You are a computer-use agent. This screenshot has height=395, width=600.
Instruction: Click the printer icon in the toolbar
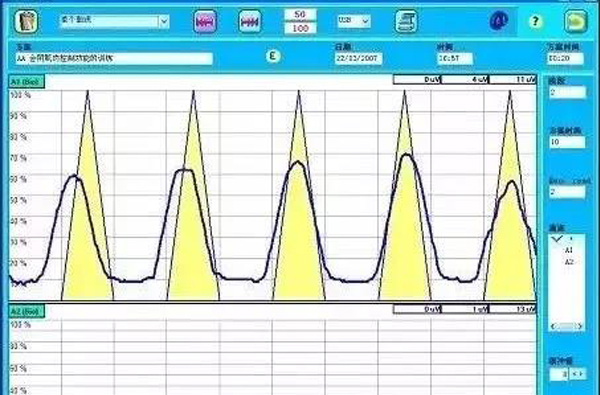pyautogui.click(x=406, y=21)
